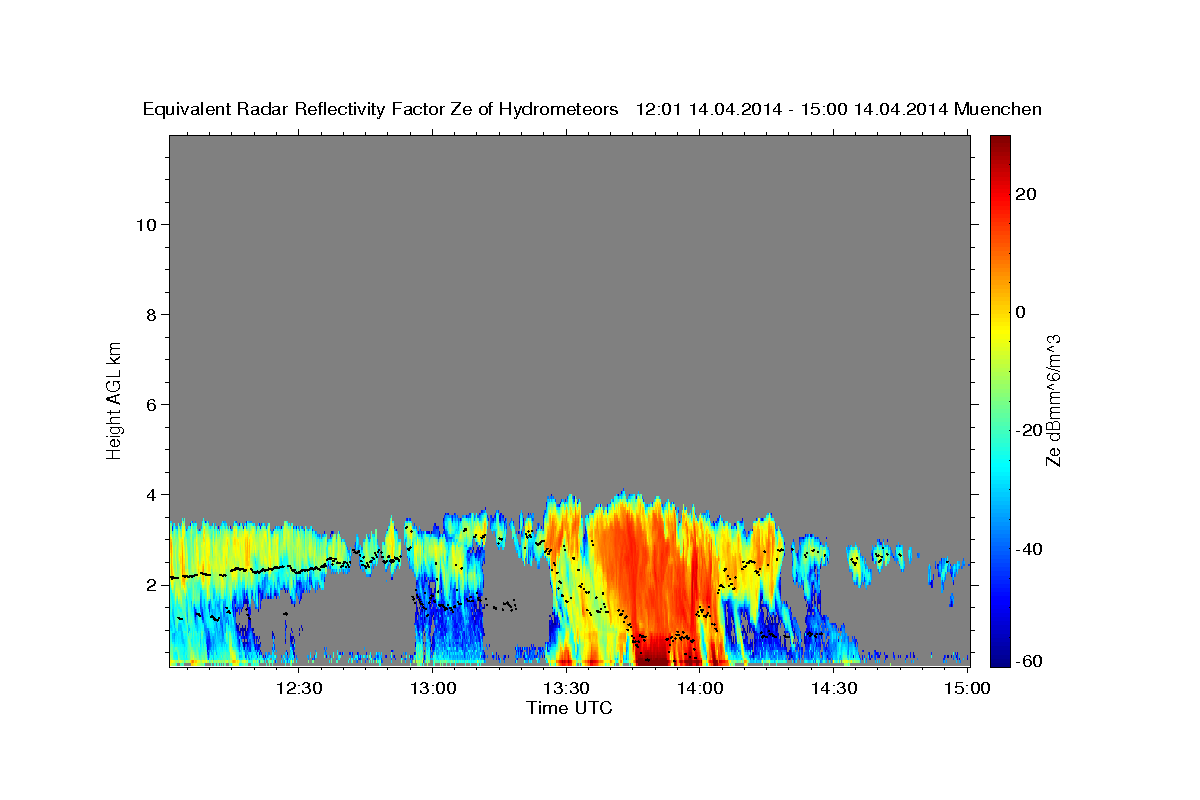The height and width of the screenshot is (800, 1200).
Task: Click the plot title 'Equivalent Radar Reflectivity Factor Ze of Hydrometeors'
Action: pos(381,110)
